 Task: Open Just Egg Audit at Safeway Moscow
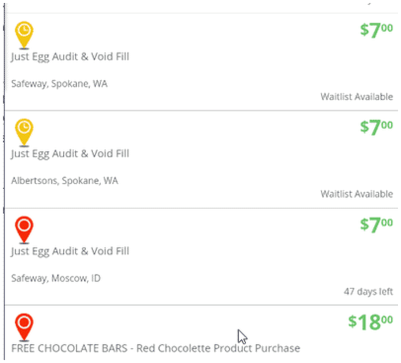[70, 251]
